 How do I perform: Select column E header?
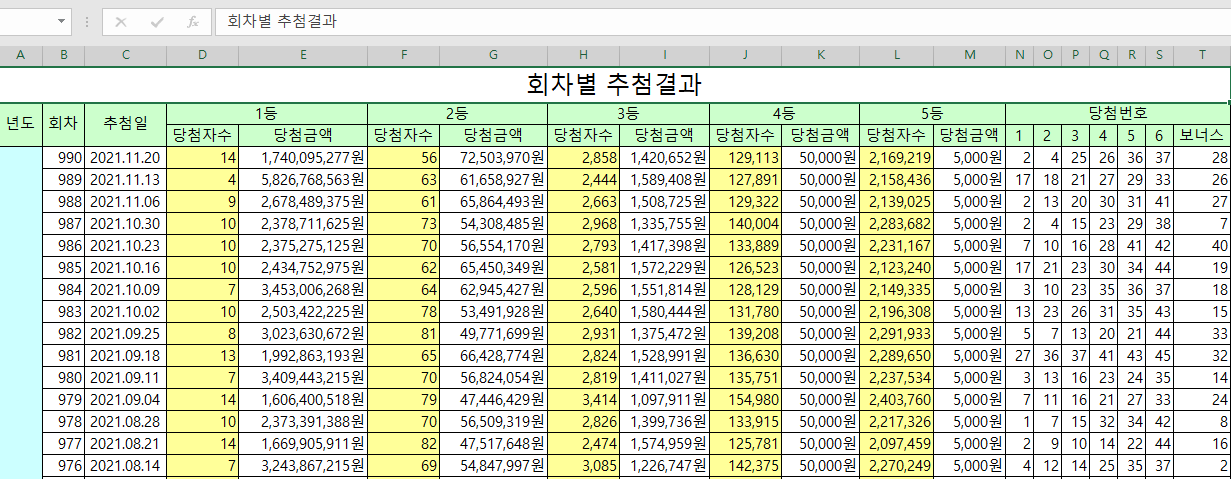(x=303, y=55)
